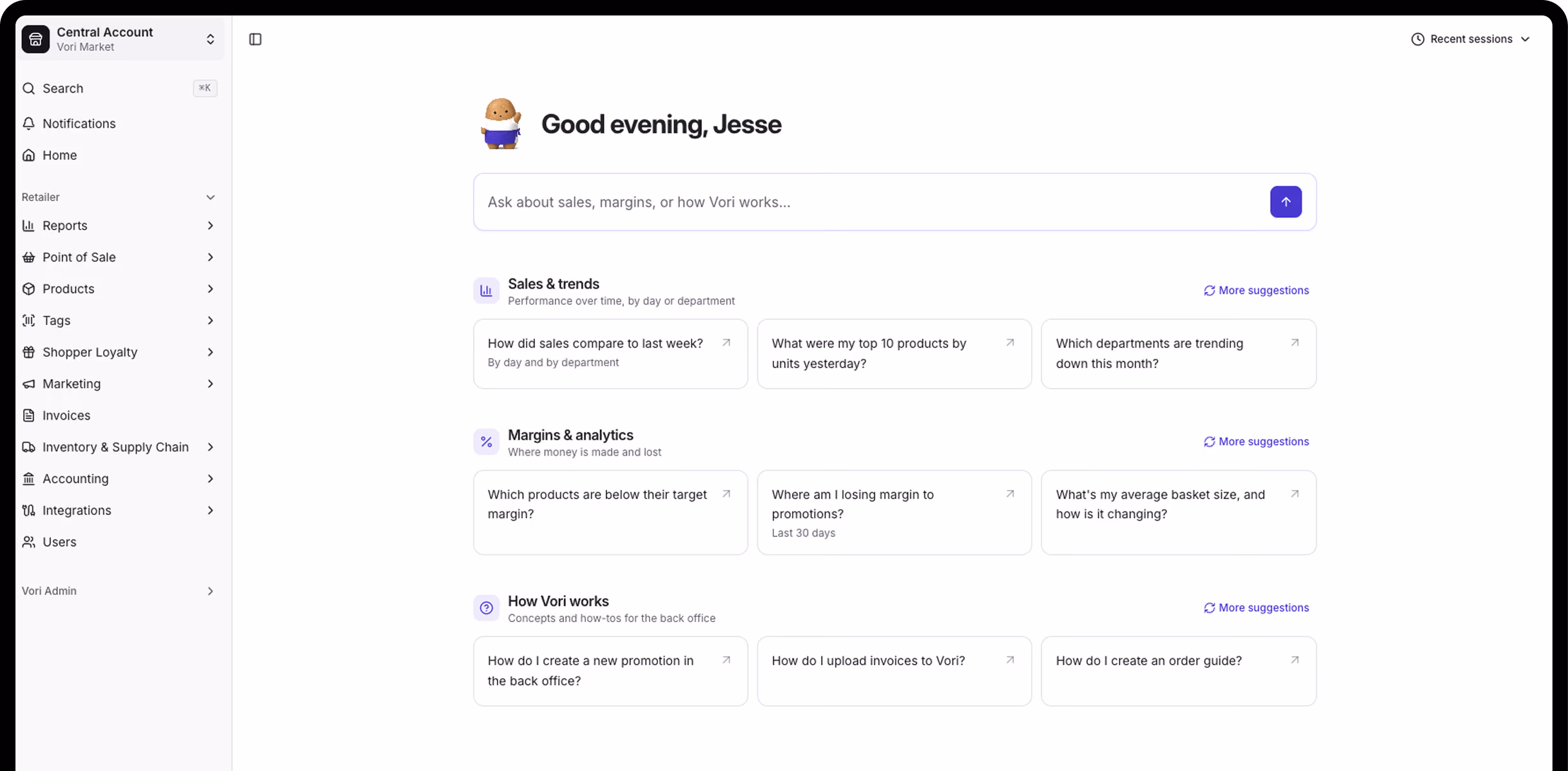Click the Vori mascot character
Image resolution: width=1568 pixels, height=771 pixels.
pyautogui.click(x=501, y=124)
